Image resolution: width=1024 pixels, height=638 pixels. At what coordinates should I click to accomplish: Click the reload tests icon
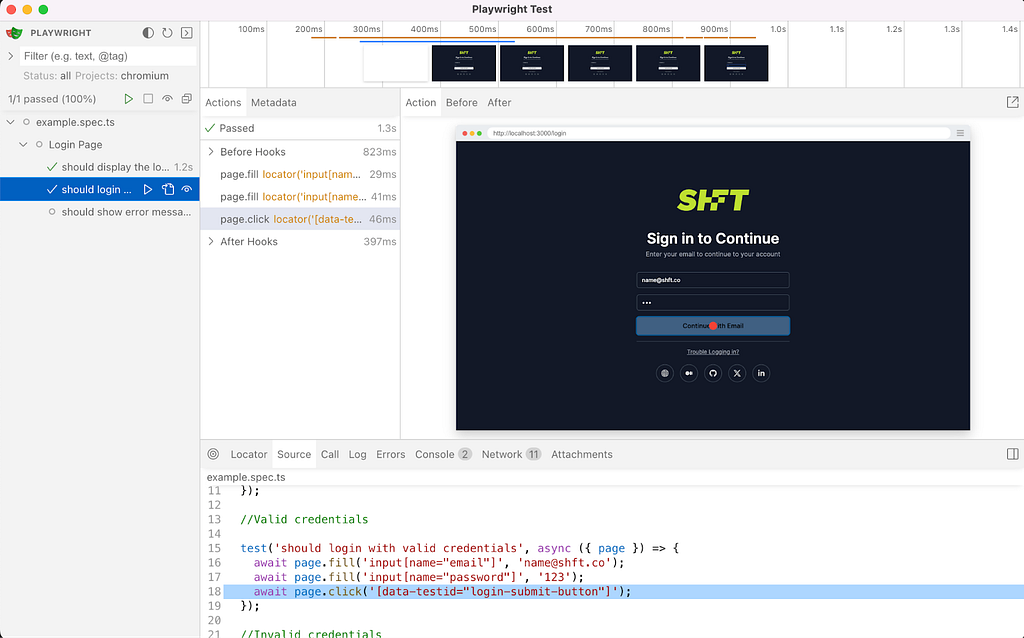click(x=167, y=33)
